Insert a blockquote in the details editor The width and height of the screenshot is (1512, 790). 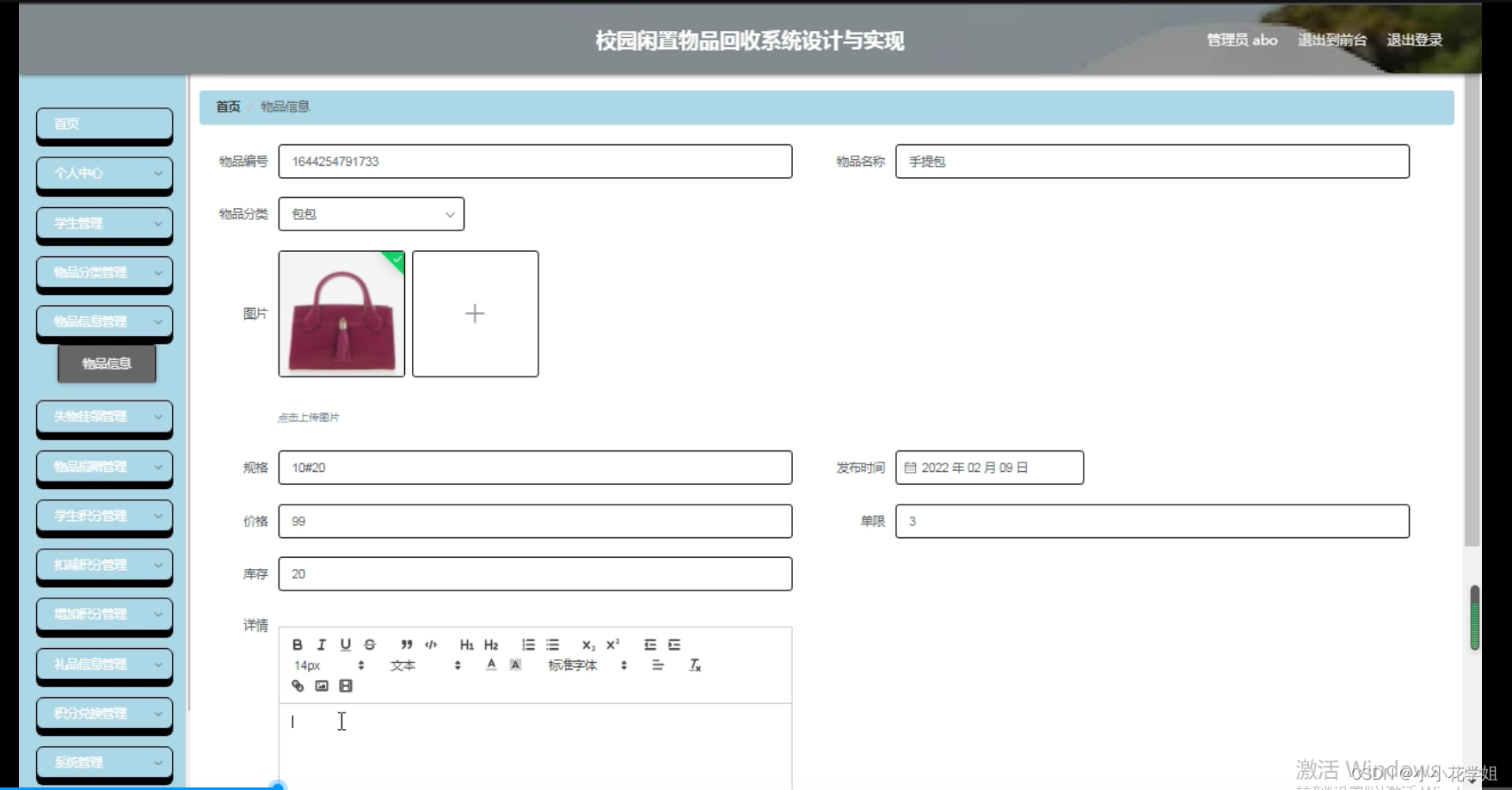(x=407, y=644)
